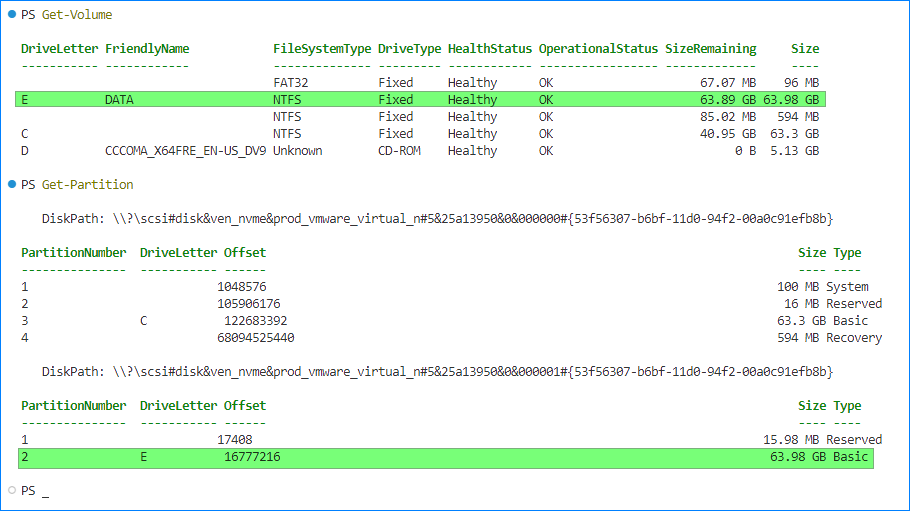Viewport: 910px width, 511px height.
Task: Click the blue status dot beside Get-Volume
Action: (x=11, y=15)
